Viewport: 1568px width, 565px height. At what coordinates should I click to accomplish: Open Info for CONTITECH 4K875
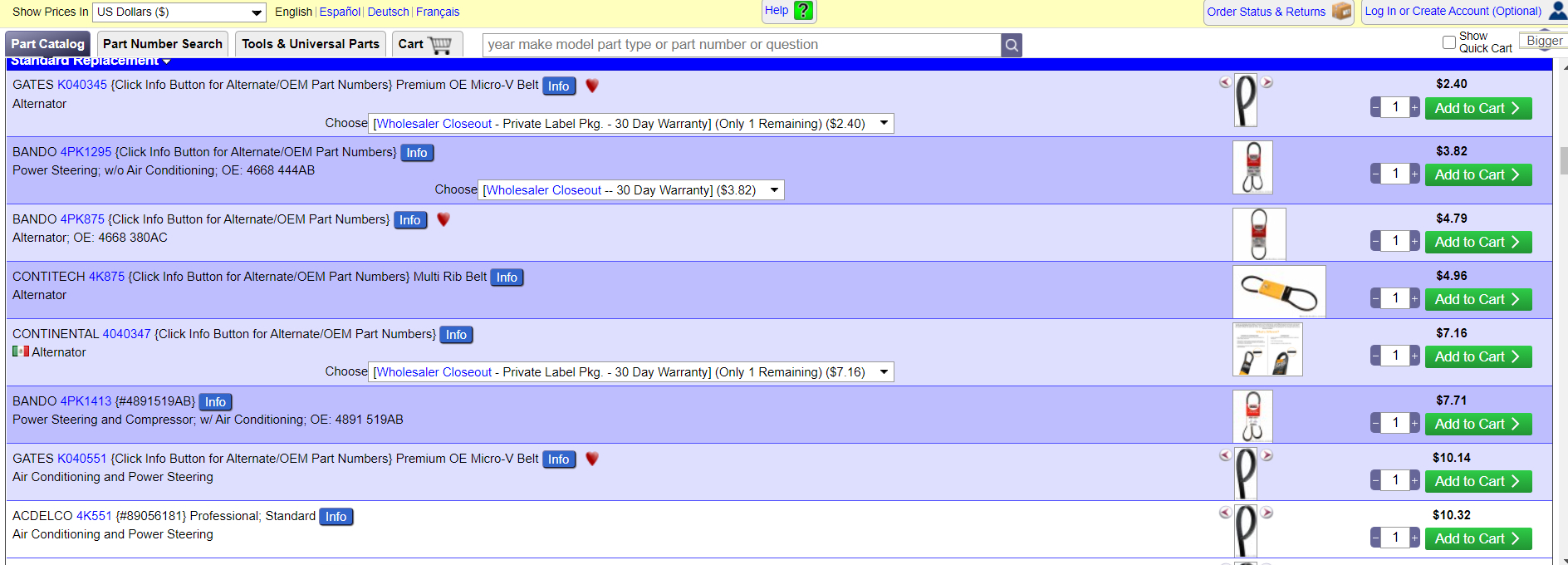(507, 278)
